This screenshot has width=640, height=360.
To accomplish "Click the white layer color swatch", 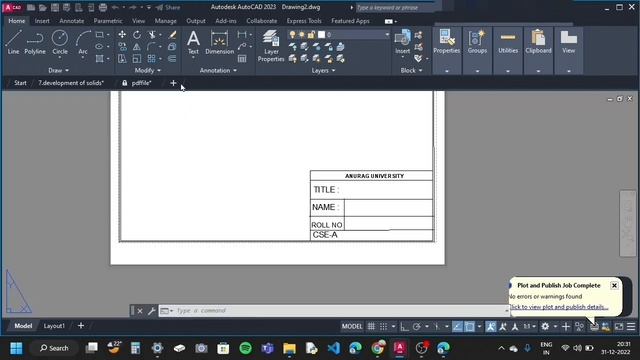I will point(322,35).
